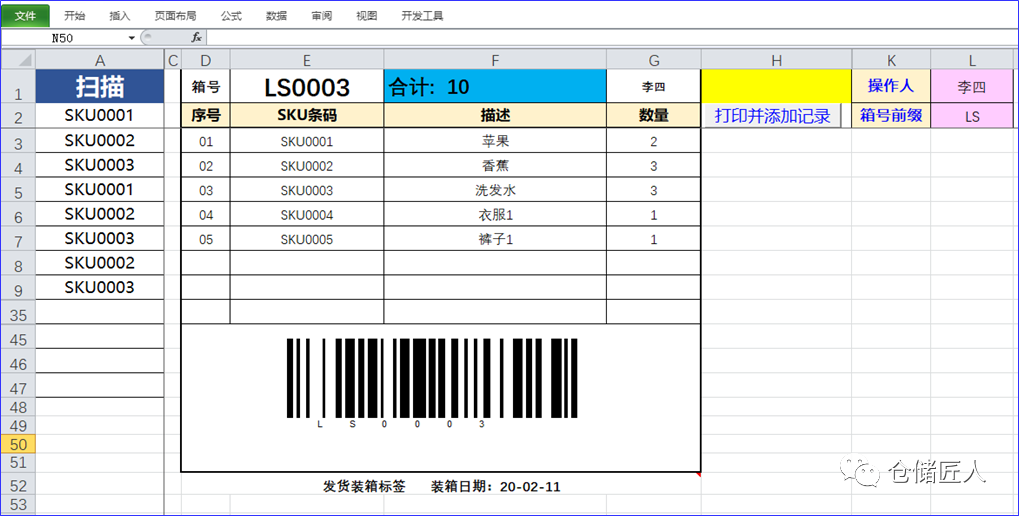This screenshot has width=1019, height=516.
Task: Switch to the 开始 ribbon tab
Action: (x=75, y=16)
